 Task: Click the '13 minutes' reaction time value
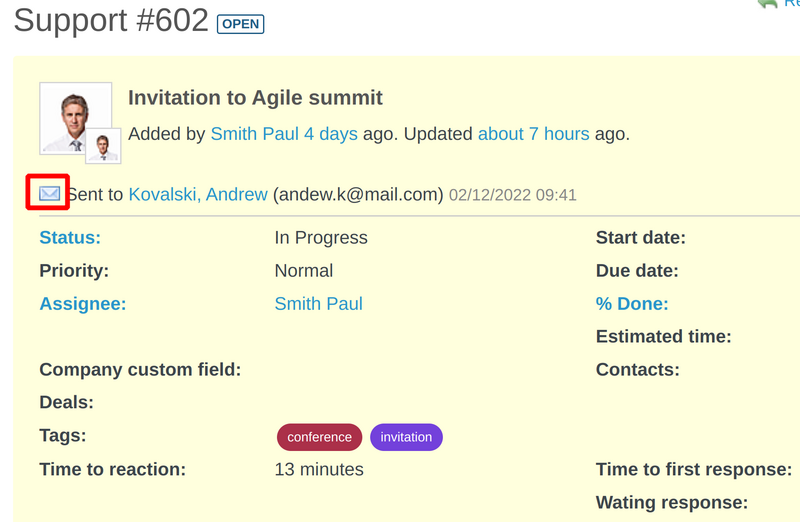click(x=319, y=470)
